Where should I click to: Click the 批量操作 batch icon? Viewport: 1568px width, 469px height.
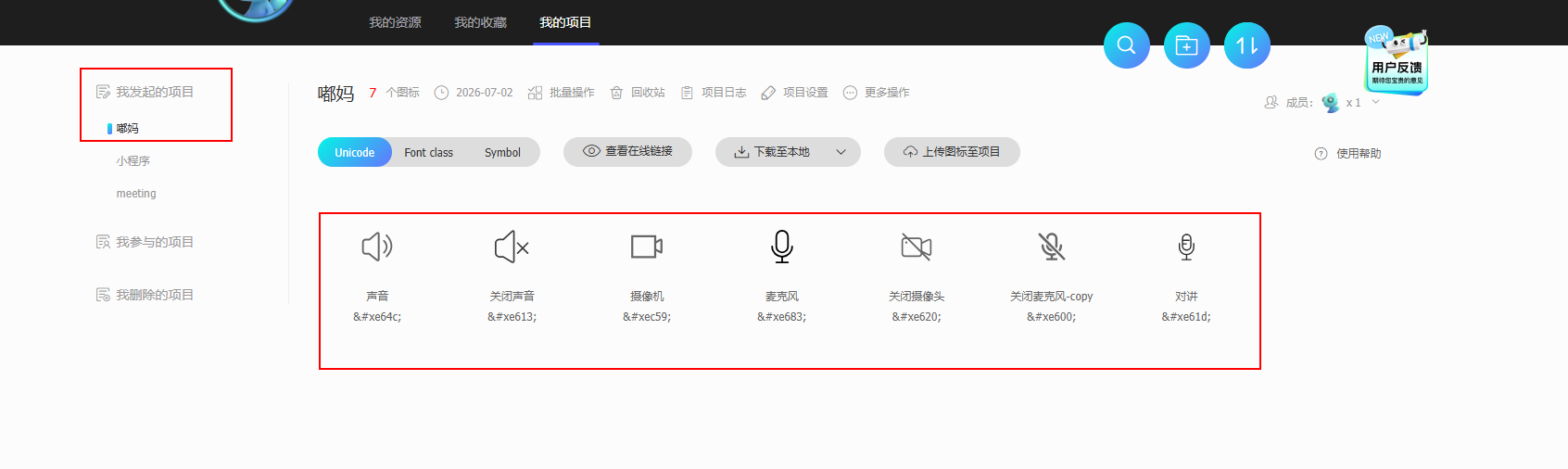535,93
